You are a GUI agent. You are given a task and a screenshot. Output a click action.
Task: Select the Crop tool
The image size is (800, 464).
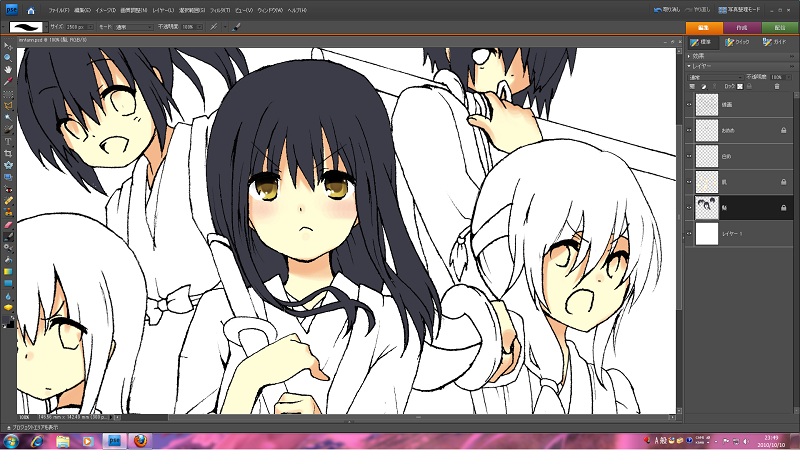pyautogui.click(x=8, y=153)
